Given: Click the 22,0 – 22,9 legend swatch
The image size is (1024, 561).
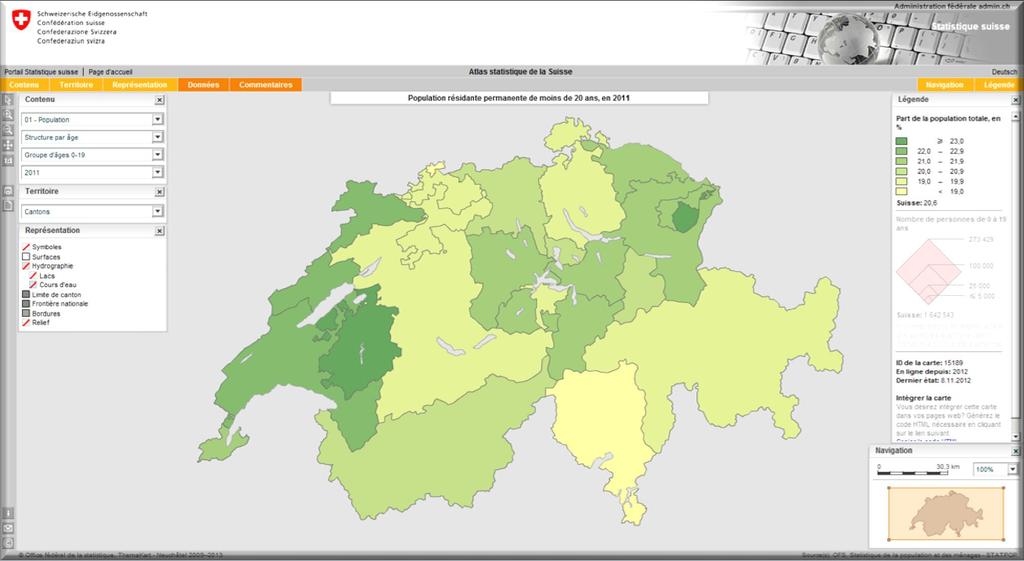Looking at the screenshot, I should [x=901, y=151].
